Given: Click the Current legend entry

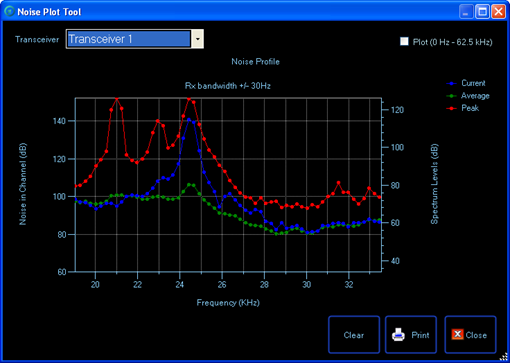Looking at the screenshot, I should point(466,83).
